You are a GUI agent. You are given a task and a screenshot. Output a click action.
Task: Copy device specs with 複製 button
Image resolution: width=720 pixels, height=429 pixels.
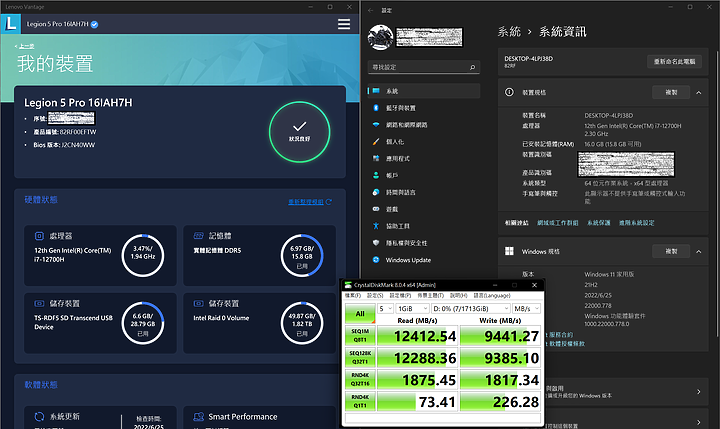(671, 92)
